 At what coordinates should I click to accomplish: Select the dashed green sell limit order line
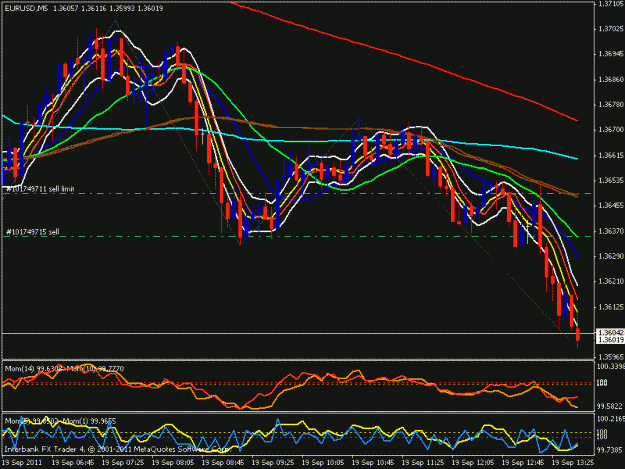pyautogui.click(x=298, y=194)
